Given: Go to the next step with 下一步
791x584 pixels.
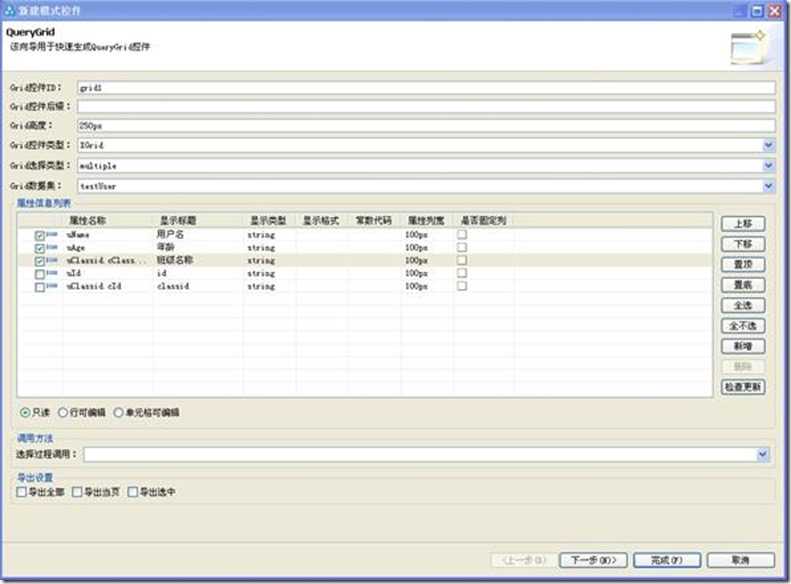Looking at the screenshot, I should [593, 560].
